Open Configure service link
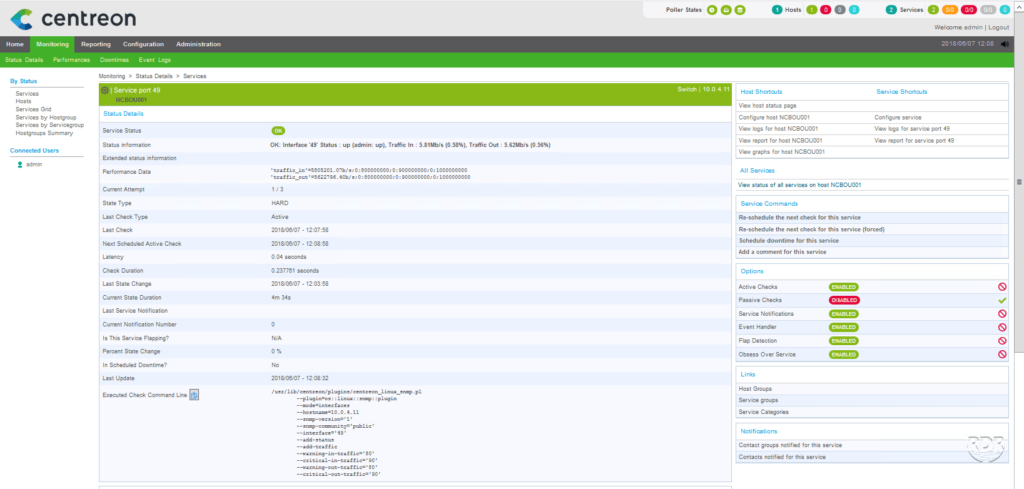This screenshot has width=1024, height=489. coord(898,118)
